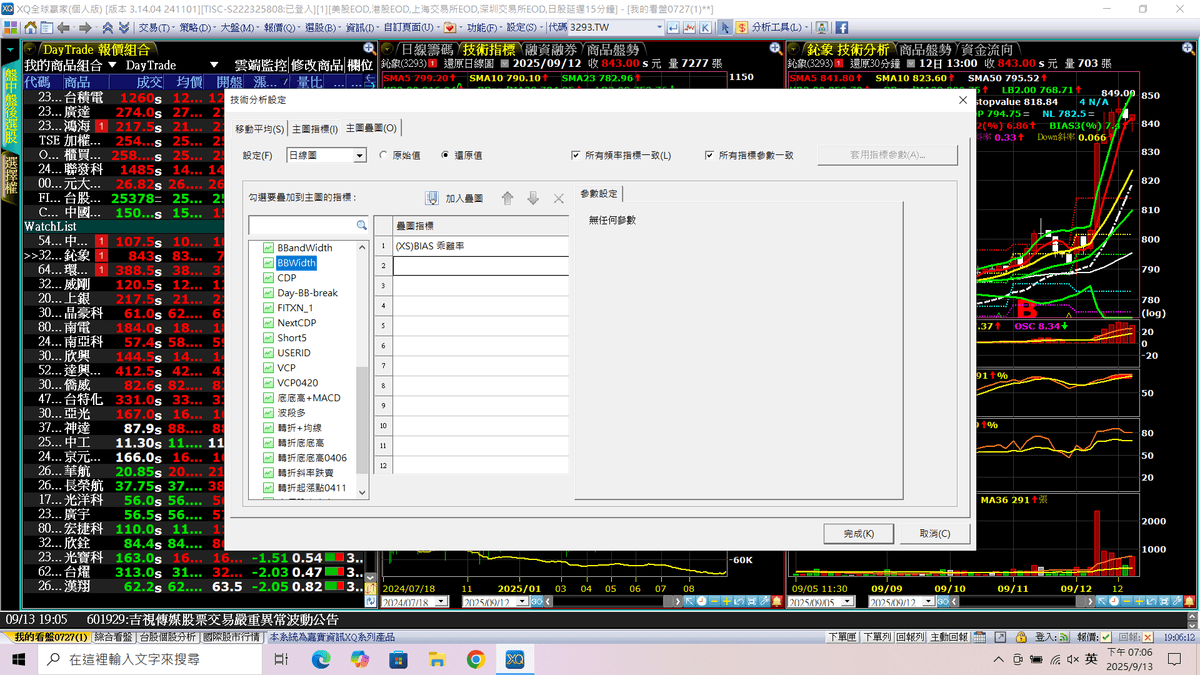Select the CDP indicator in the list
The height and width of the screenshot is (675, 1200).
(x=286, y=278)
